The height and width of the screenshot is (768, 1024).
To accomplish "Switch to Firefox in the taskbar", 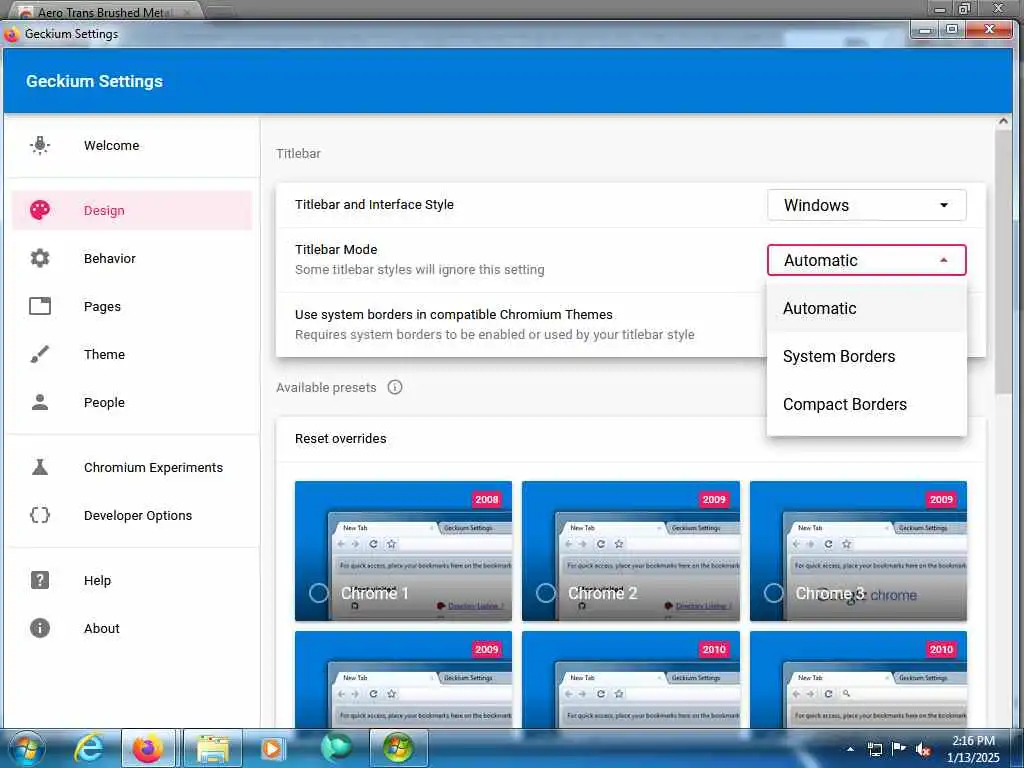I will (x=148, y=748).
